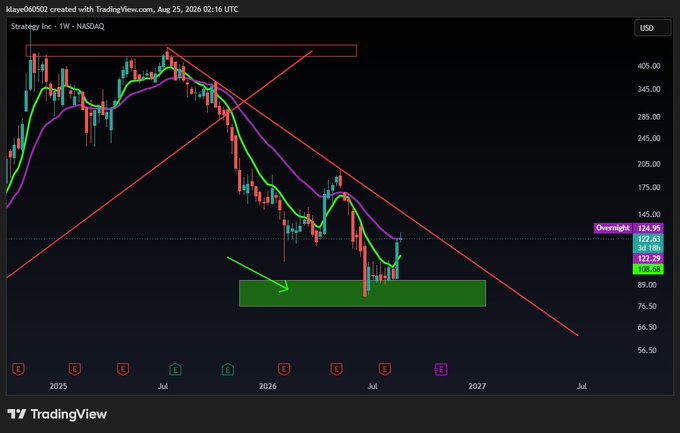This screenshot has width=680, height=433.
Task: Click the 89.00 price scale label
Action: pyautogui.click(x=647, y=285)
